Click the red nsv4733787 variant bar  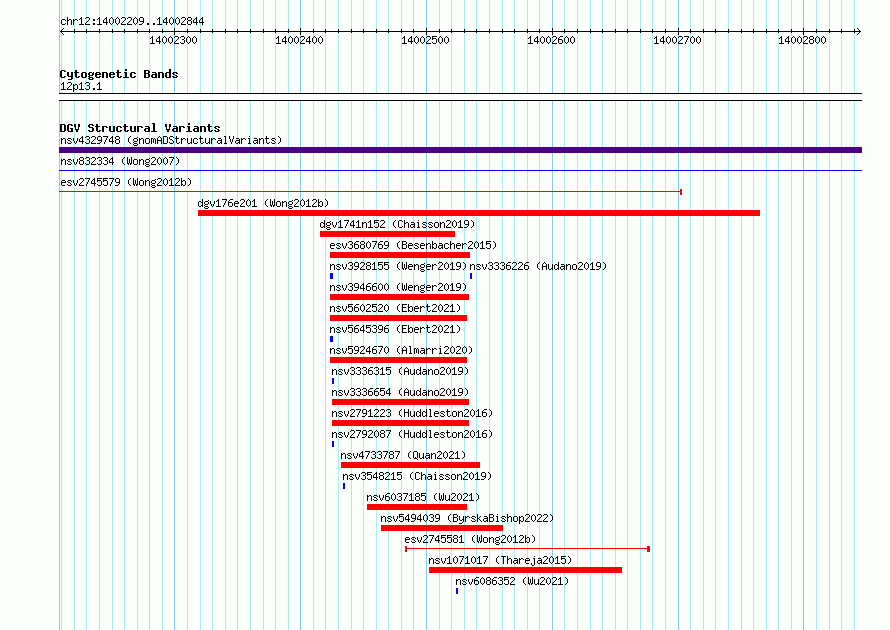point(410,465)
